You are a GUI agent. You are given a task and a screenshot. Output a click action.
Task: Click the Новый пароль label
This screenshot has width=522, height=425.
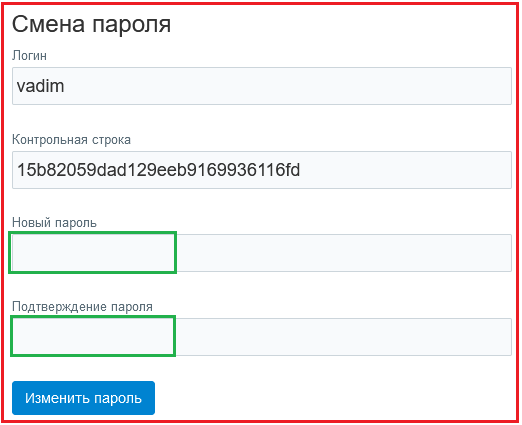point(54,222)
